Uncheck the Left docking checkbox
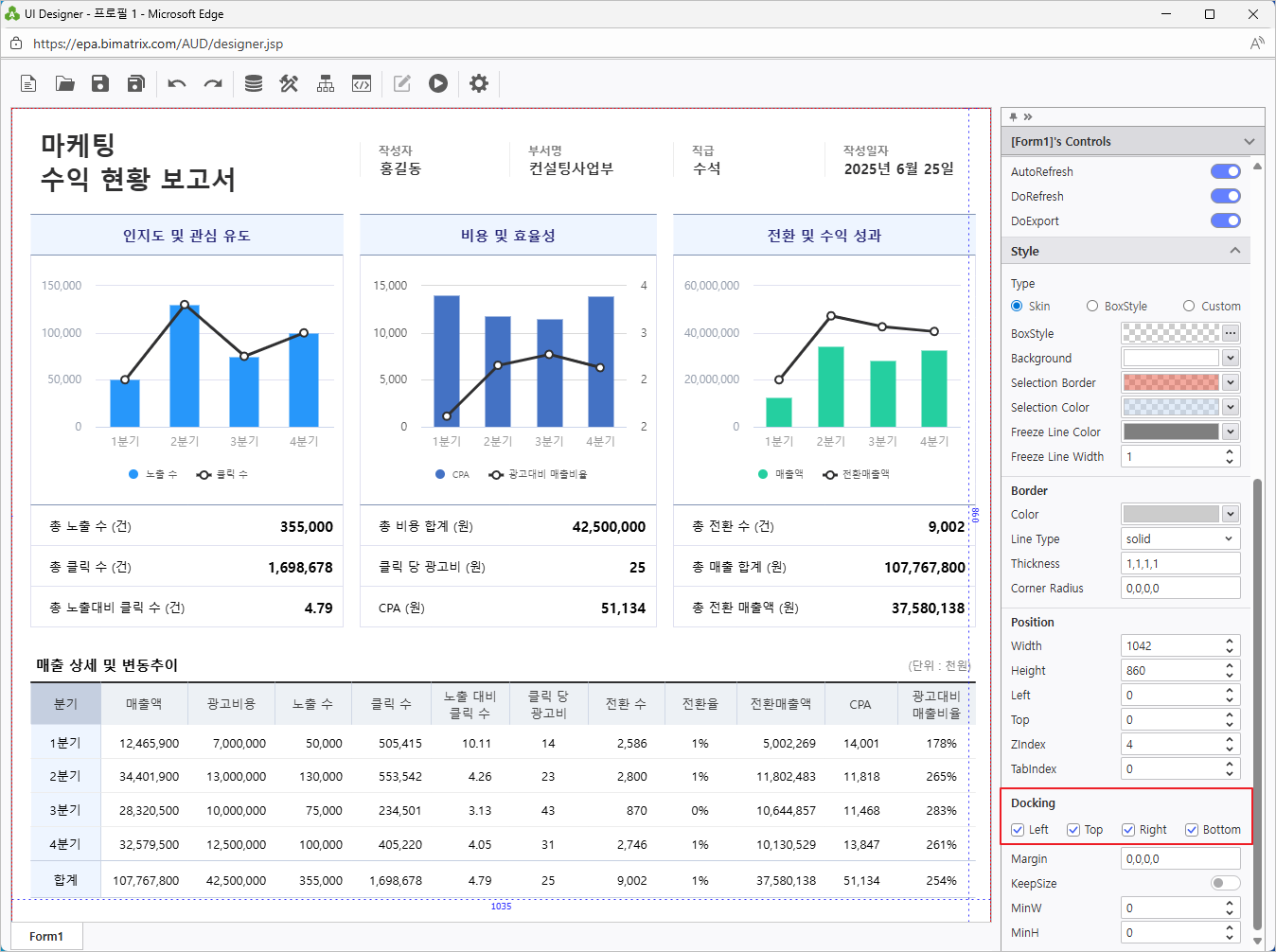The height and width of the screenshot is (952, 1276). pos(1018,830)
